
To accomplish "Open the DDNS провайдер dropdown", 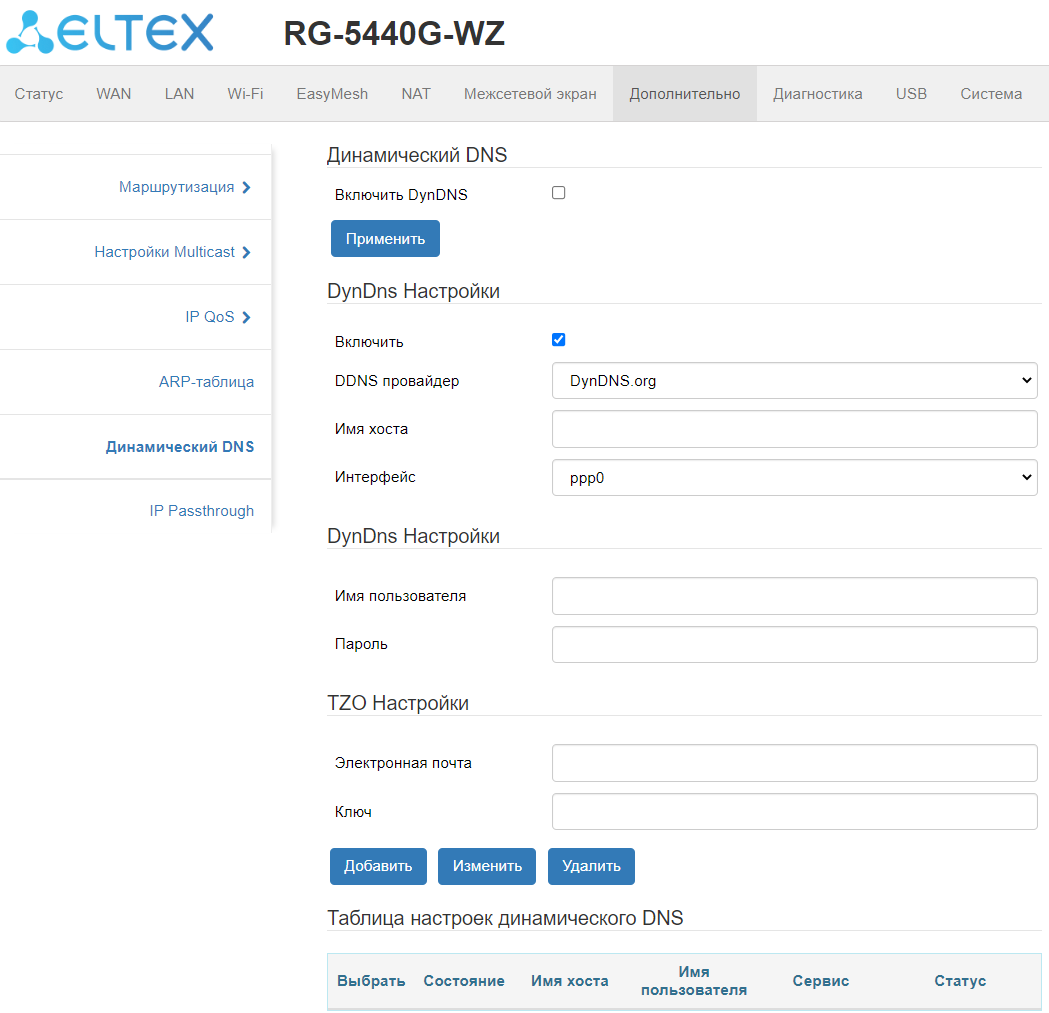I will coord(794,381).
